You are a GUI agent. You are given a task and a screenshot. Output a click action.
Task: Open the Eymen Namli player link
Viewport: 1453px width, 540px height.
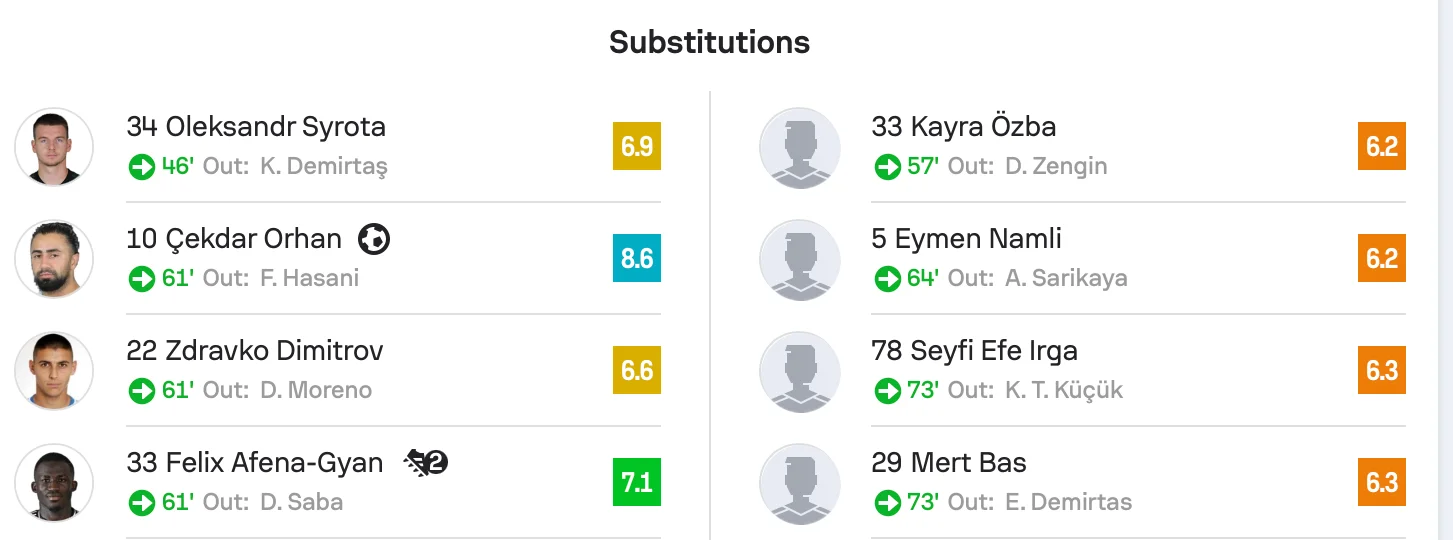click(x=967, y=239)
